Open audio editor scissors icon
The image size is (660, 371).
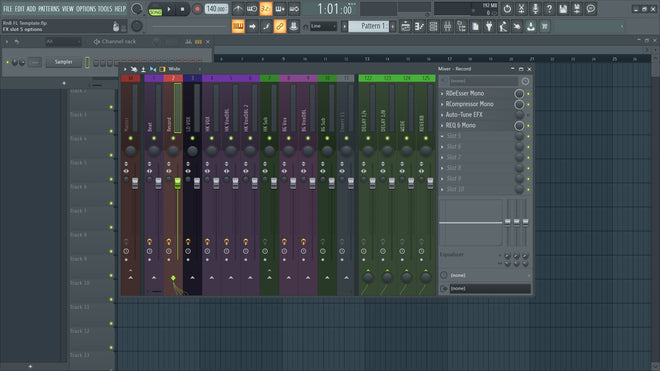point(521,9)
